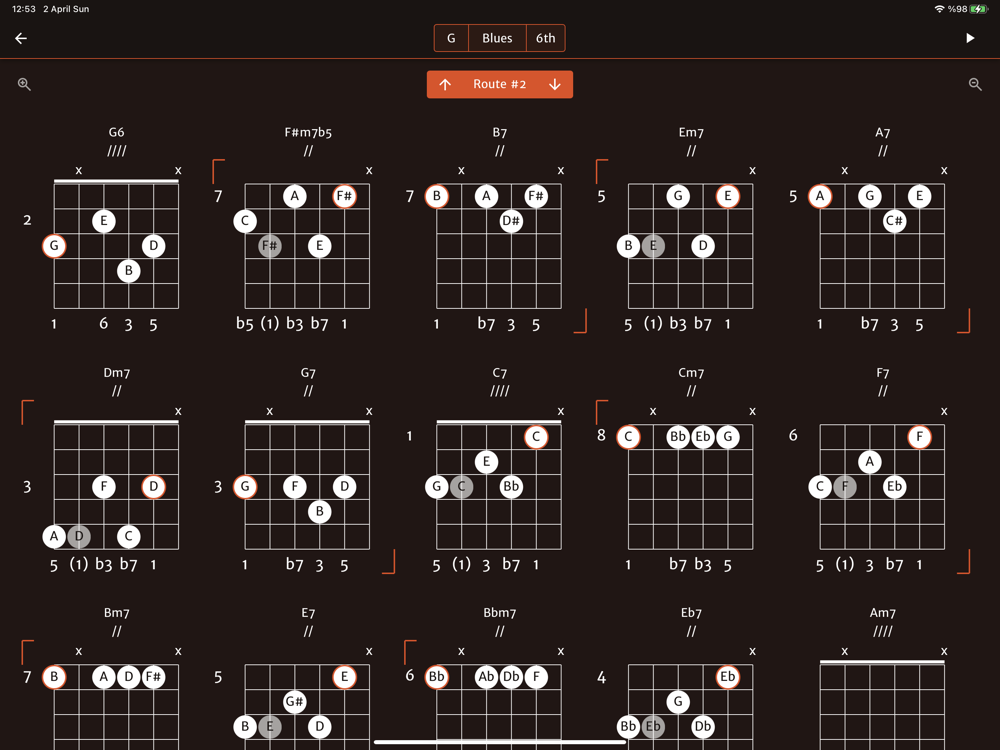Select the G6 chord diagram
Image resolution: width=1000 pixels, height=750 pixels.
(117, 246)
